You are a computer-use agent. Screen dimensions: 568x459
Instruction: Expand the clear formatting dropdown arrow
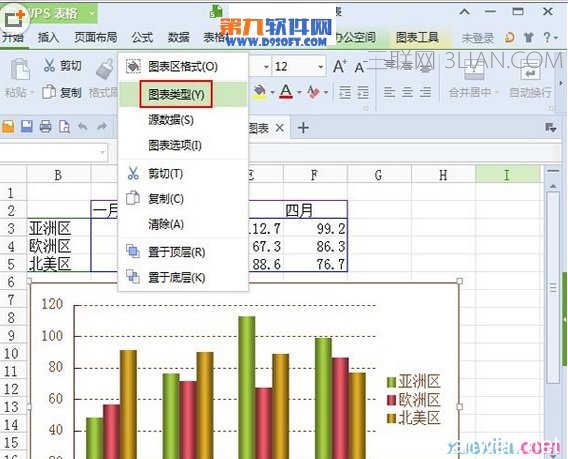[x=326, y=92]
